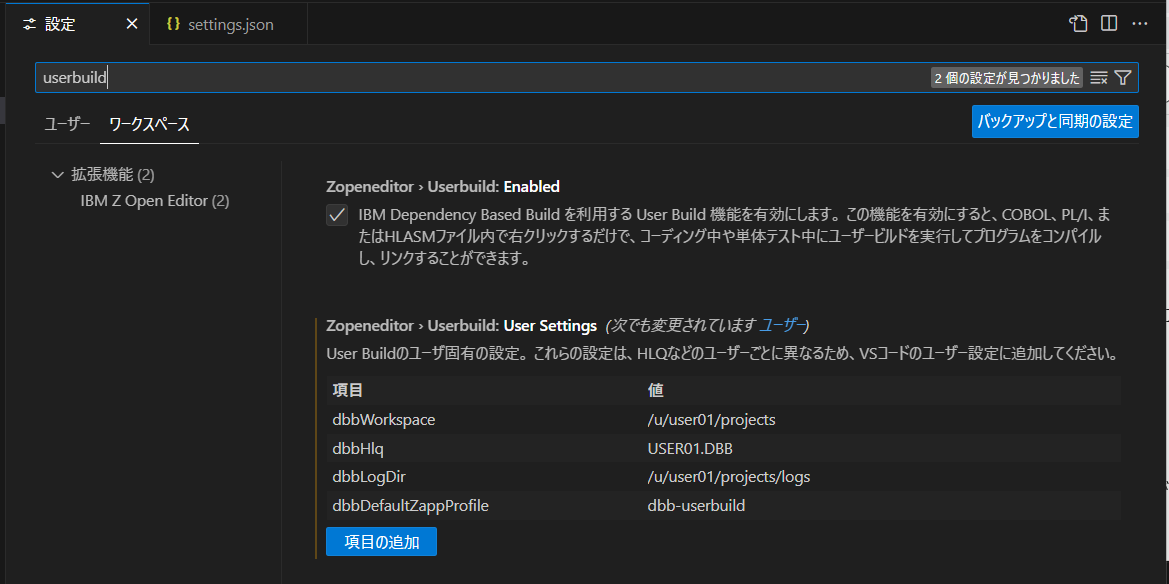Open the more actions ellipsis menu
This screenshot has width=1169, height=584.
tap(1141, 23)
